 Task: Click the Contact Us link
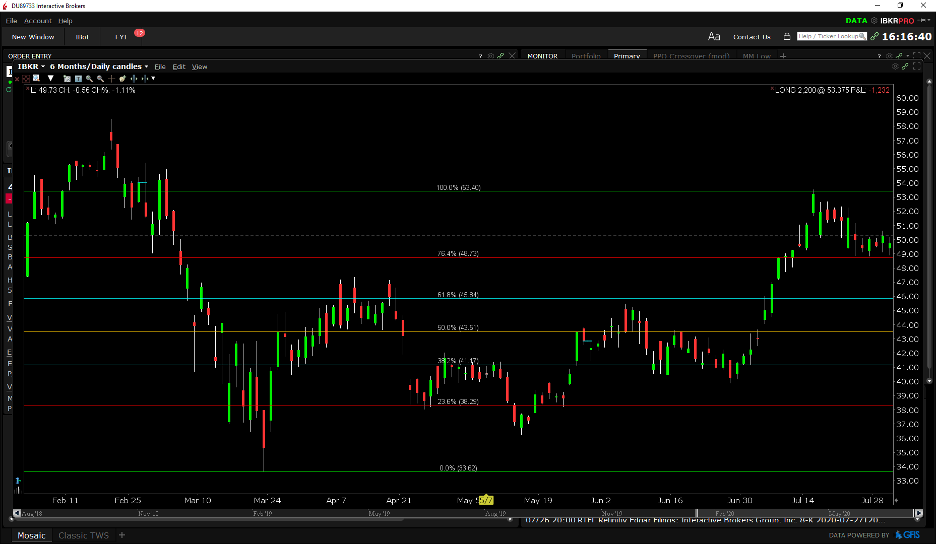(751, 36)
